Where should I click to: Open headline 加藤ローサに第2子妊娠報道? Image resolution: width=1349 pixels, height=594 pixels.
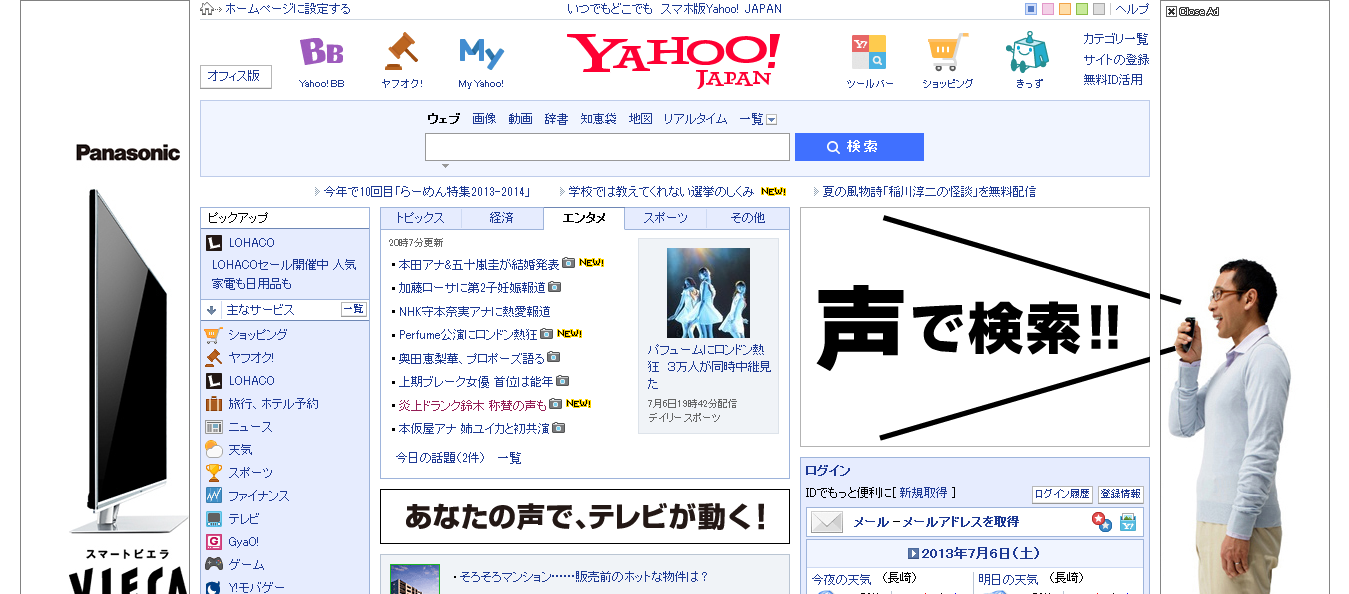point(472,287)
